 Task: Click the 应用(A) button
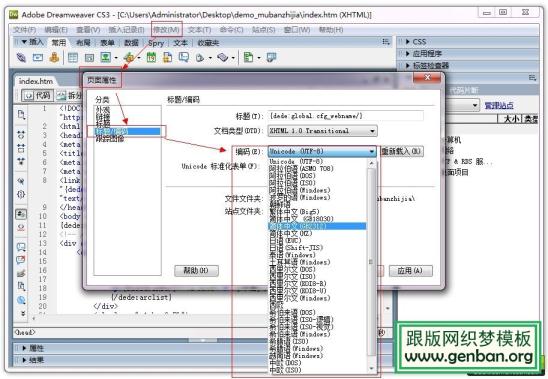[411, 271]
